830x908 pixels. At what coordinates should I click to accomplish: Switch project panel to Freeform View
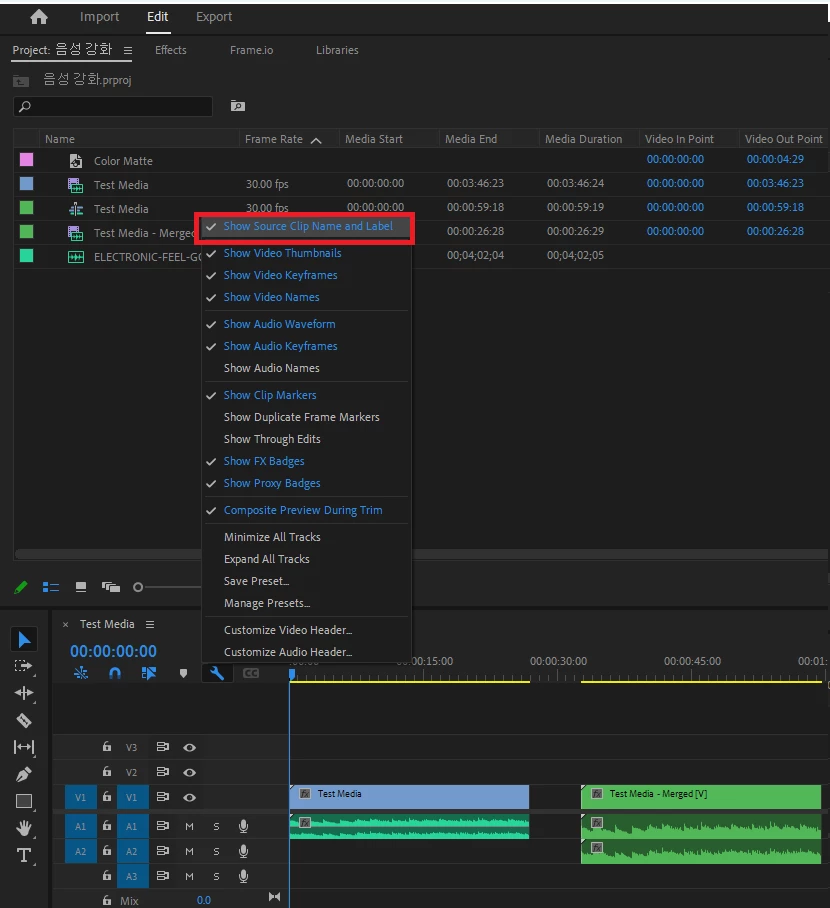[111, 587]
